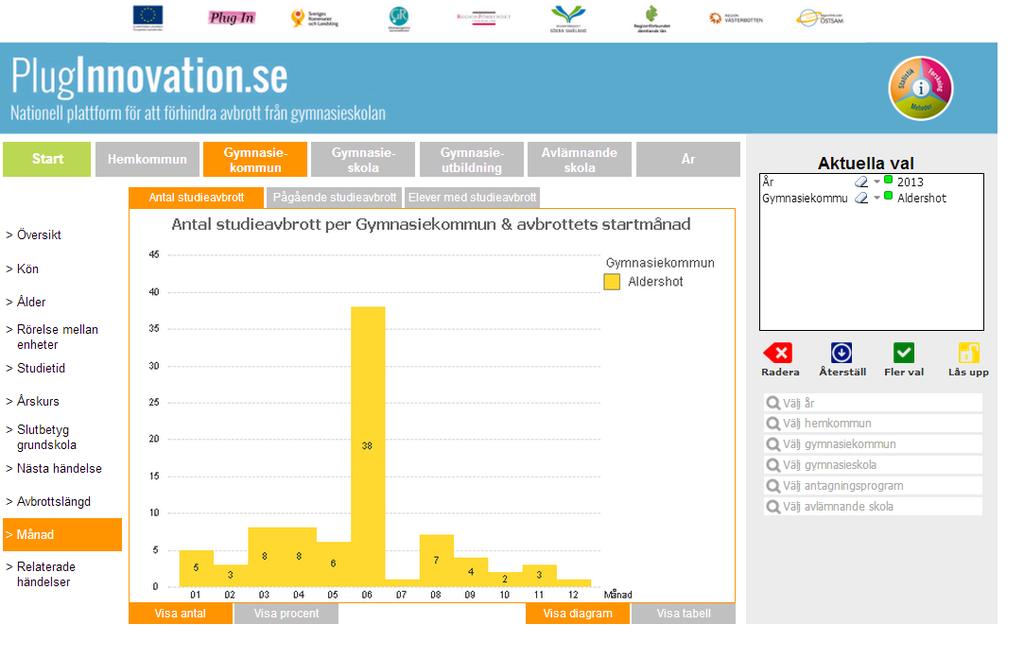This screenshot has height=659, width=1024.
Task: Open the dropdown arrow on År row
Action: [876, 182]
